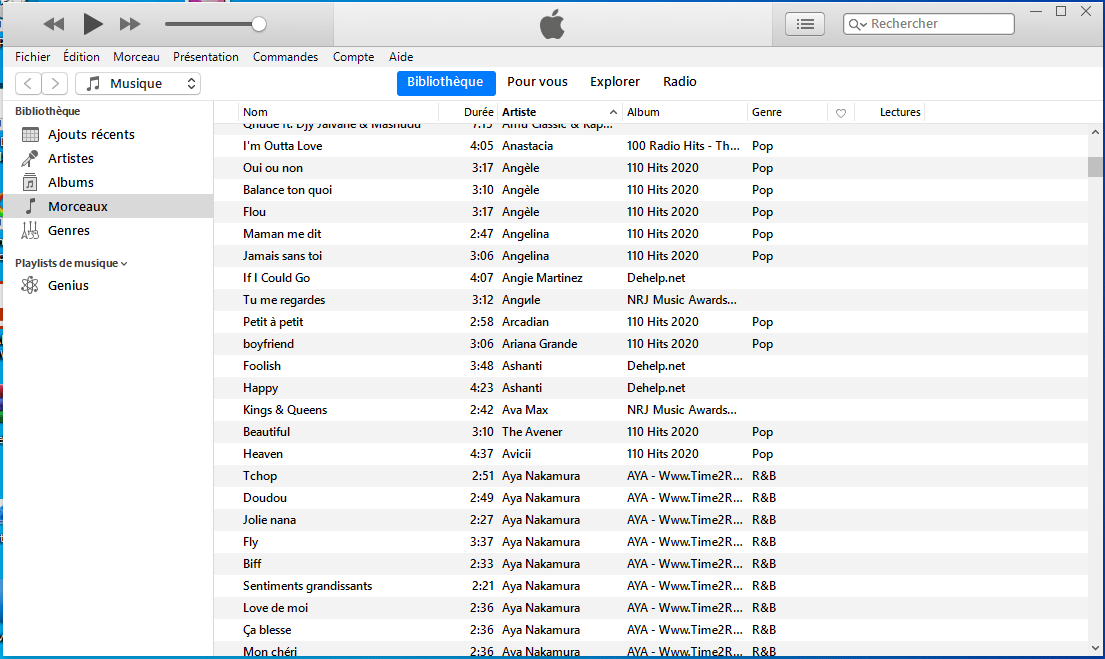Click the vertical scrollbar thumb

[1095, 167]
